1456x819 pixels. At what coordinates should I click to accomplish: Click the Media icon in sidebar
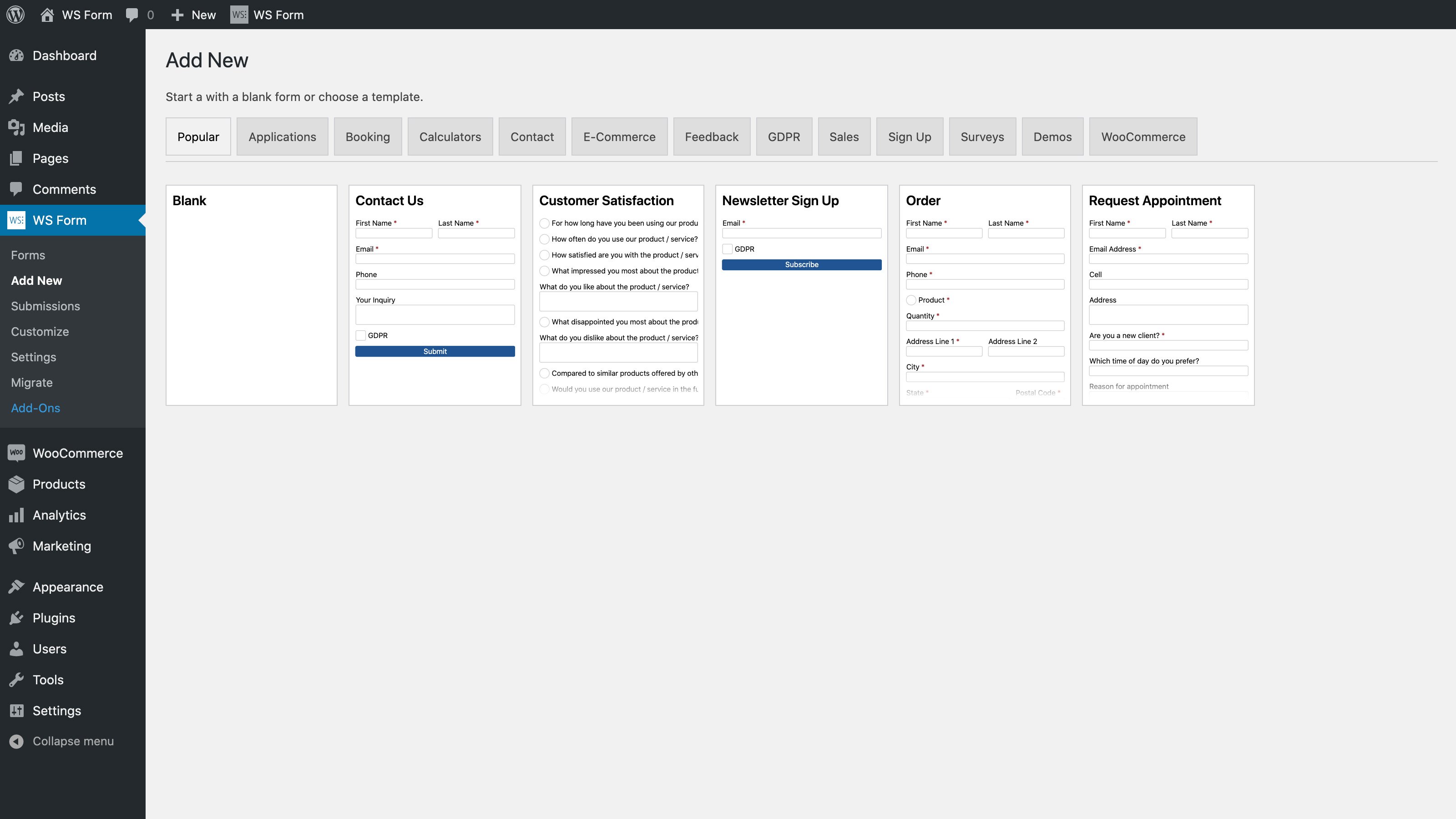coord(16,128)
